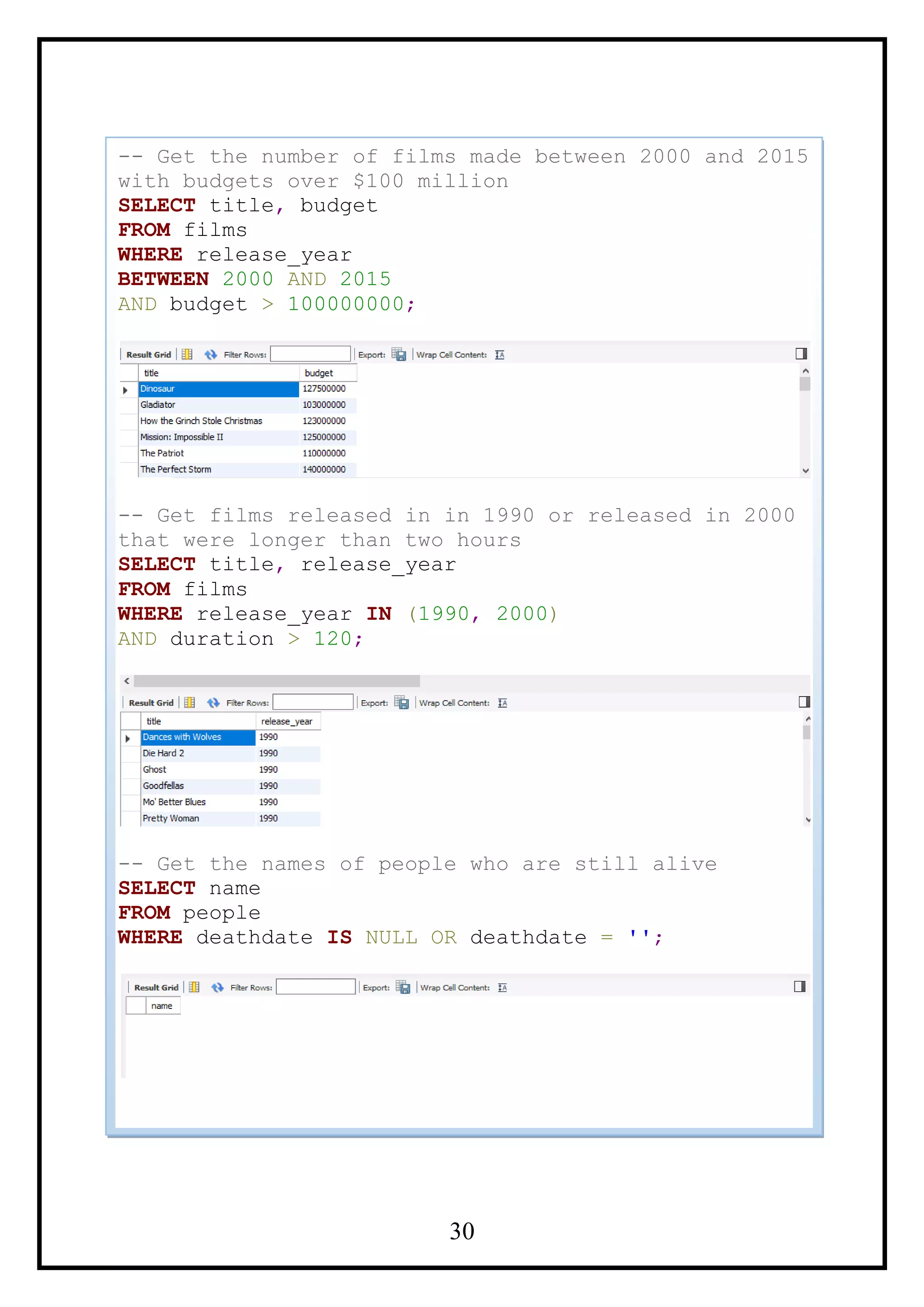Click wrap cell content icon in budget results grid

pyautogui.click(x=499, y=355)
